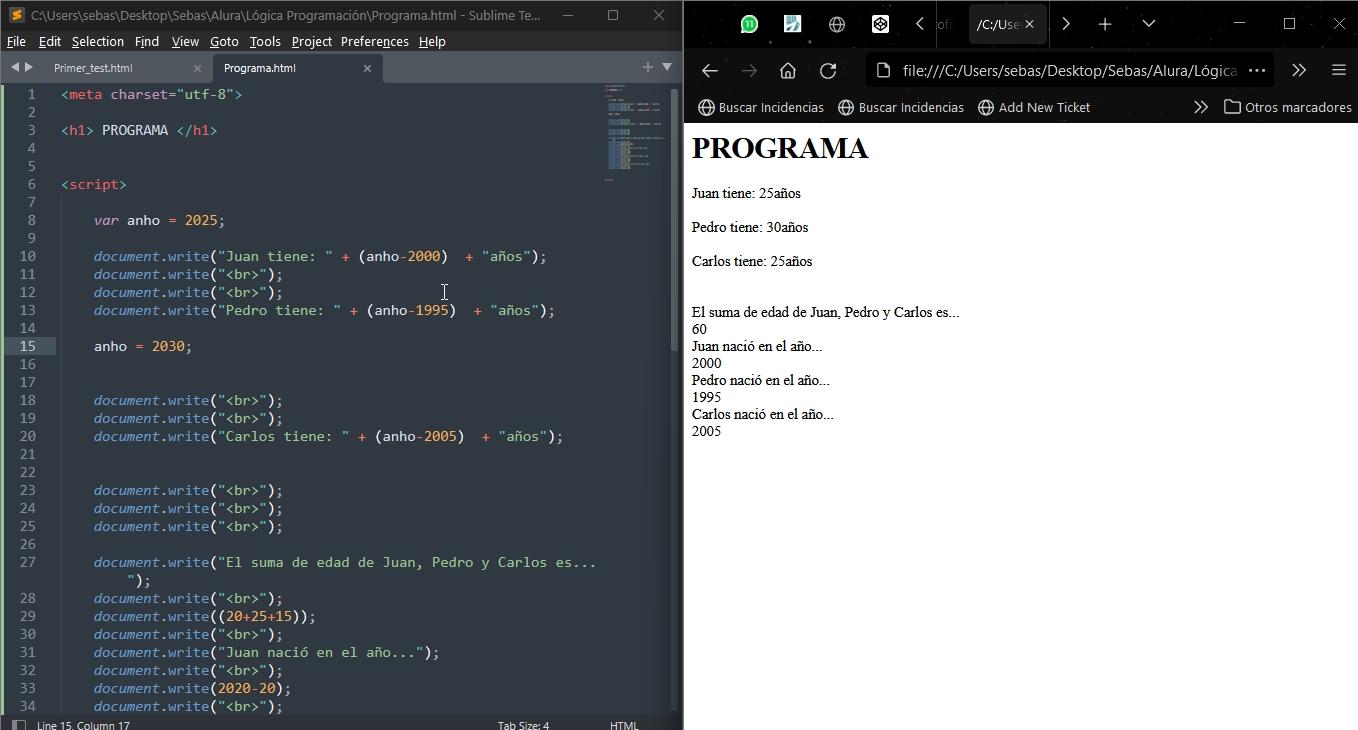
Task: Open the Add New Ticket bookmark
Action: tap(1034, 107)
